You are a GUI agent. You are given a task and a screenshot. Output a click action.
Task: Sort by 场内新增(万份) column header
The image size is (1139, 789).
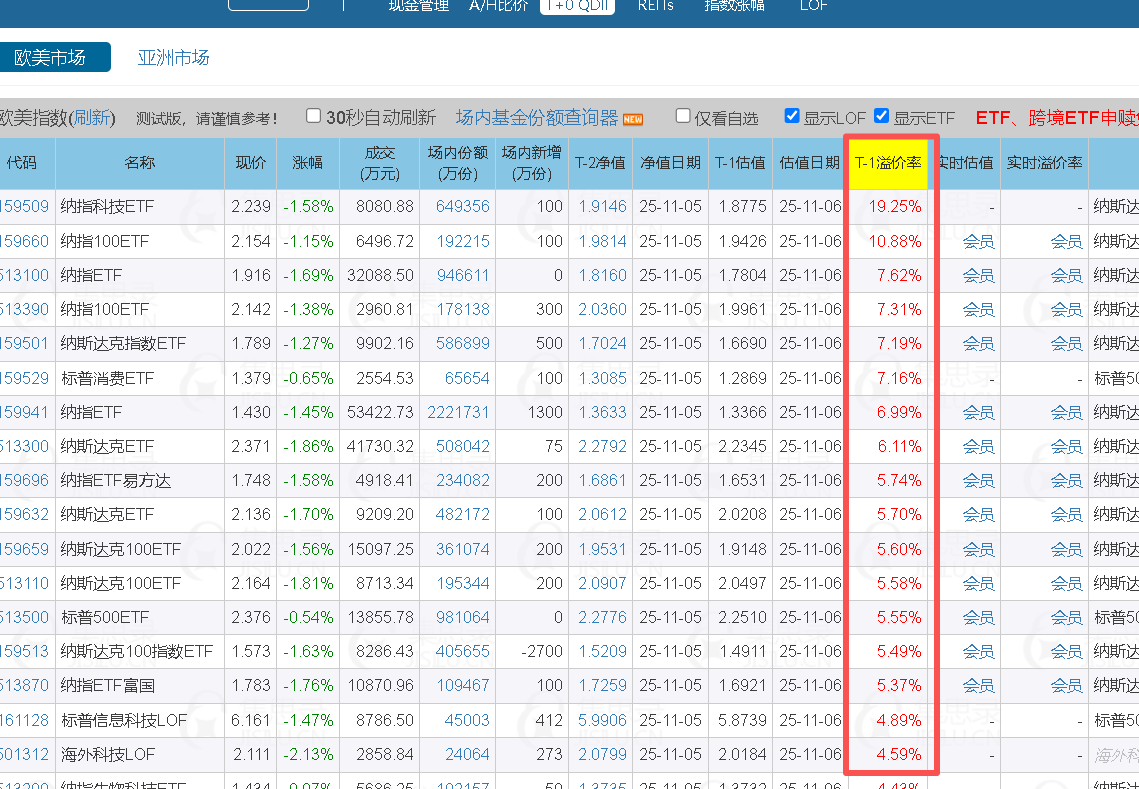(x=532, y=162)
